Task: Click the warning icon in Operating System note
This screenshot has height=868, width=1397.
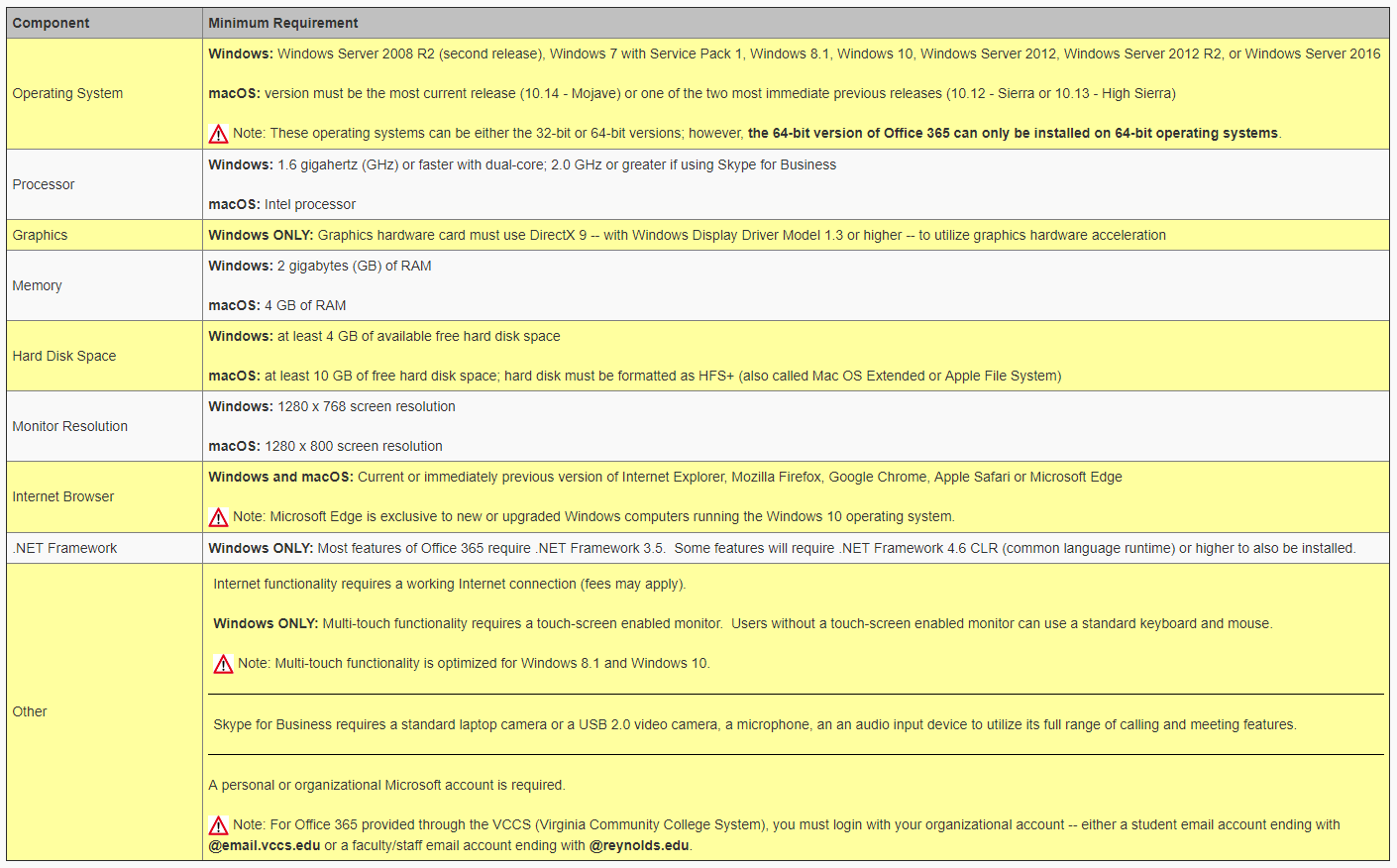Action: coord(219,134)
